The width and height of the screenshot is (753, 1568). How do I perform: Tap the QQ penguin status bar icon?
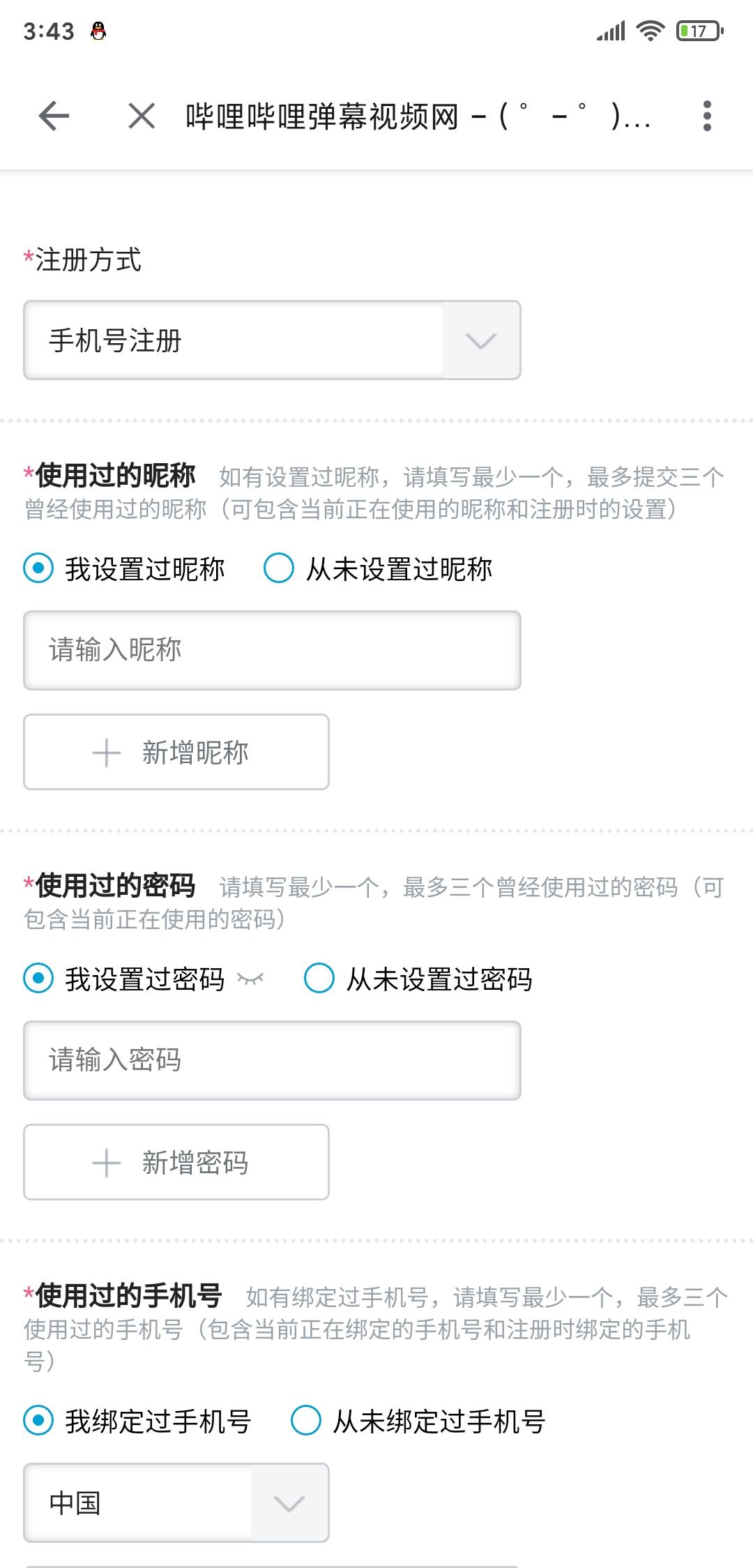coord(98,31)
